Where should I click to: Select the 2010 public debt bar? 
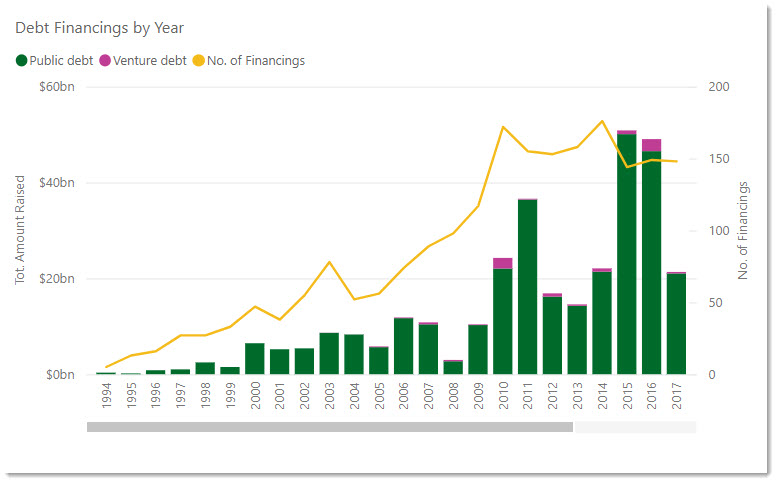503,322
